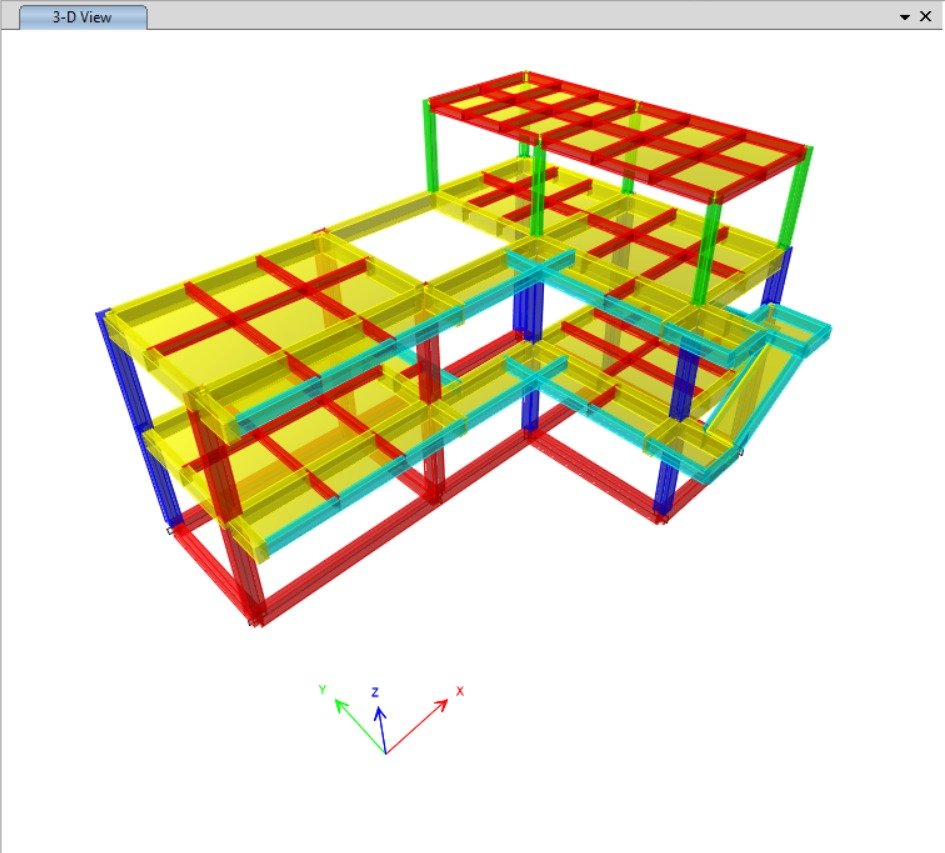This screenshot has height=853, width=945.
Task: Close the 3-D View panel
Action: (x=925, y=17)
